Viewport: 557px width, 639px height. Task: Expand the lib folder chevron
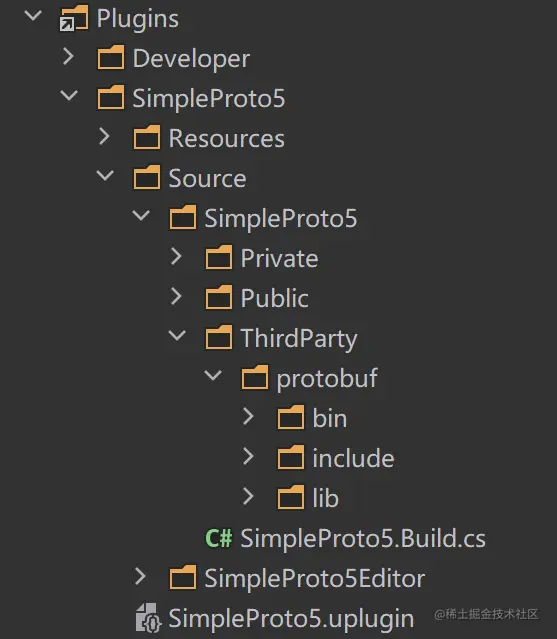pyautogui.click(x=248, y=496)
